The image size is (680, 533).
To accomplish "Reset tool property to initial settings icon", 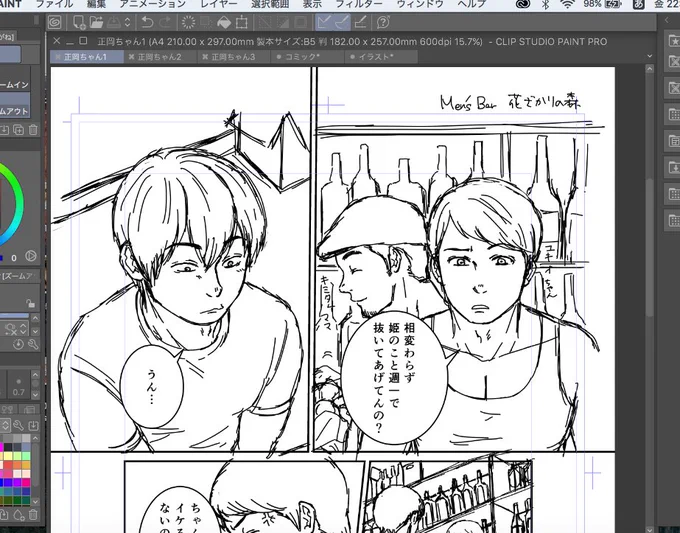I will point(18,345).
